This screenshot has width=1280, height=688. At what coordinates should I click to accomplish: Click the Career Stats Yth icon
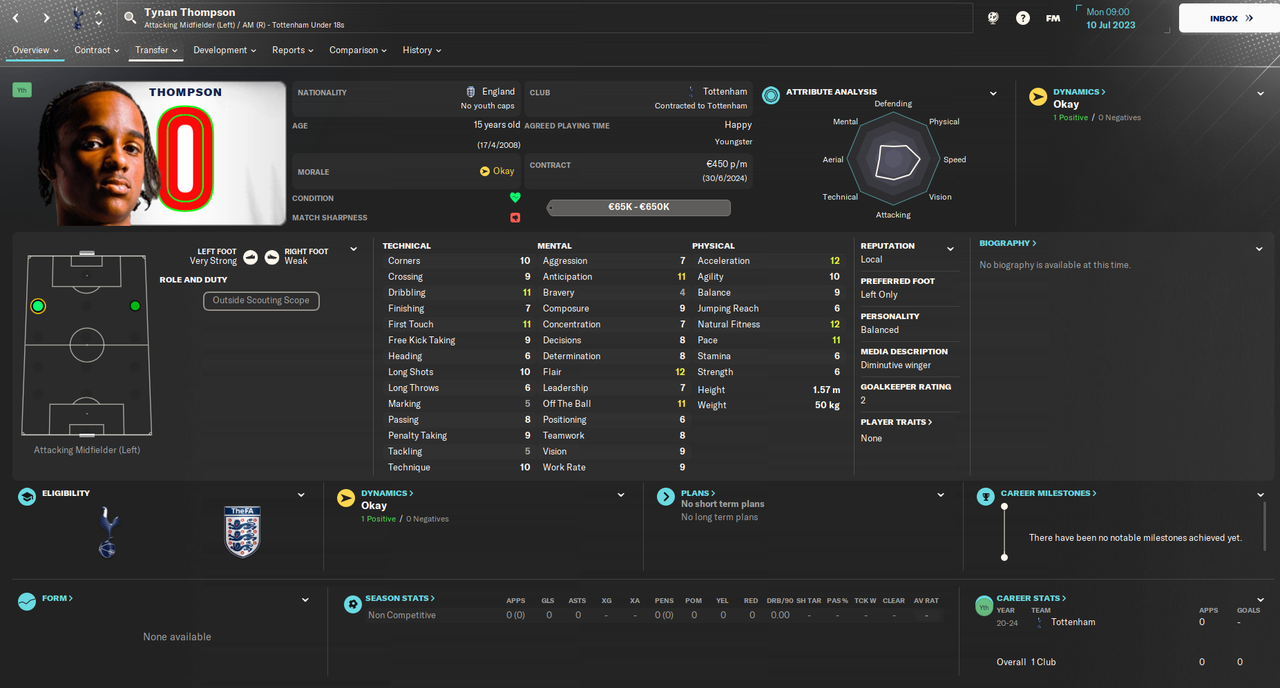point(985,604)
